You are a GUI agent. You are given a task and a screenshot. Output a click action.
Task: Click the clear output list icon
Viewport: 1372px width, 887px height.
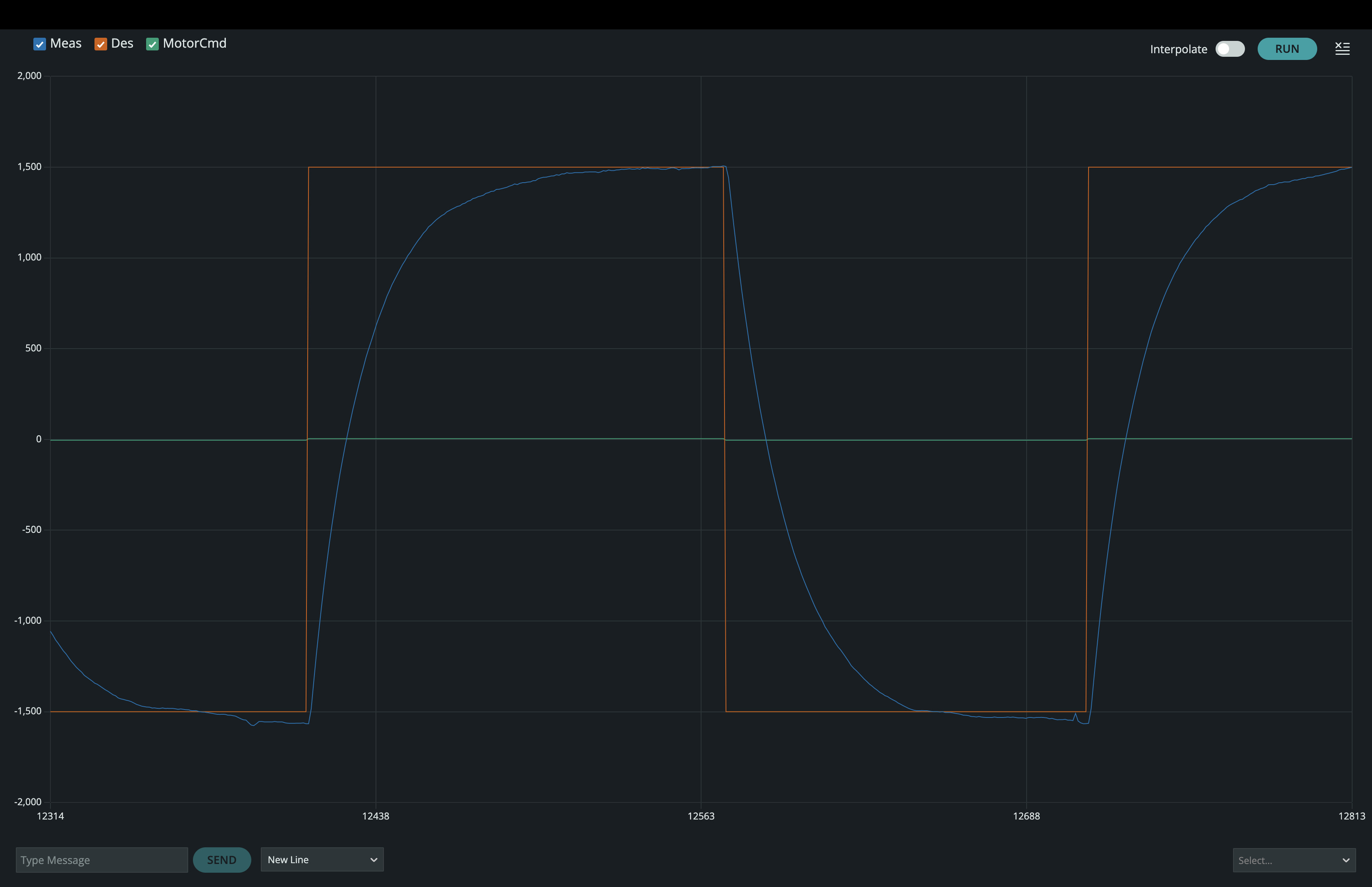coord(1342,49)
